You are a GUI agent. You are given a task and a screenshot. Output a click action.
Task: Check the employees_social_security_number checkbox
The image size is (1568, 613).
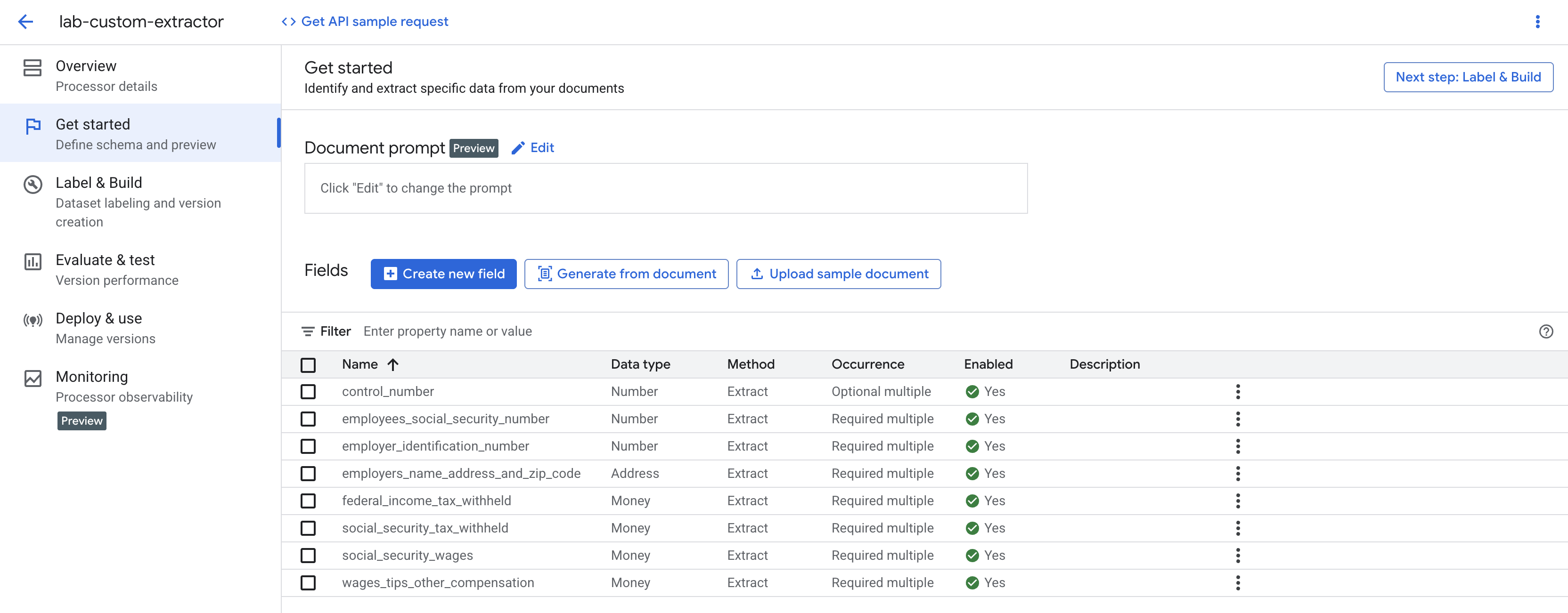308,419
